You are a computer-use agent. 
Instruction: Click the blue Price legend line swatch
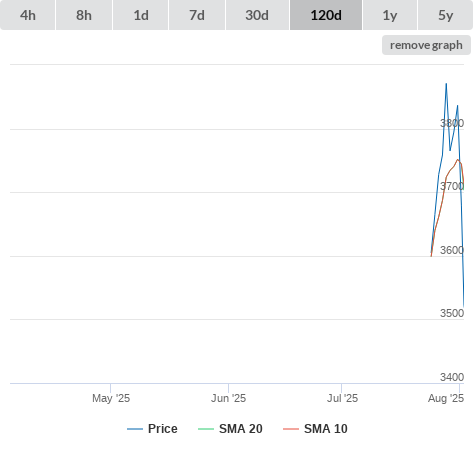pyautogui.click(x=135, y=429)
